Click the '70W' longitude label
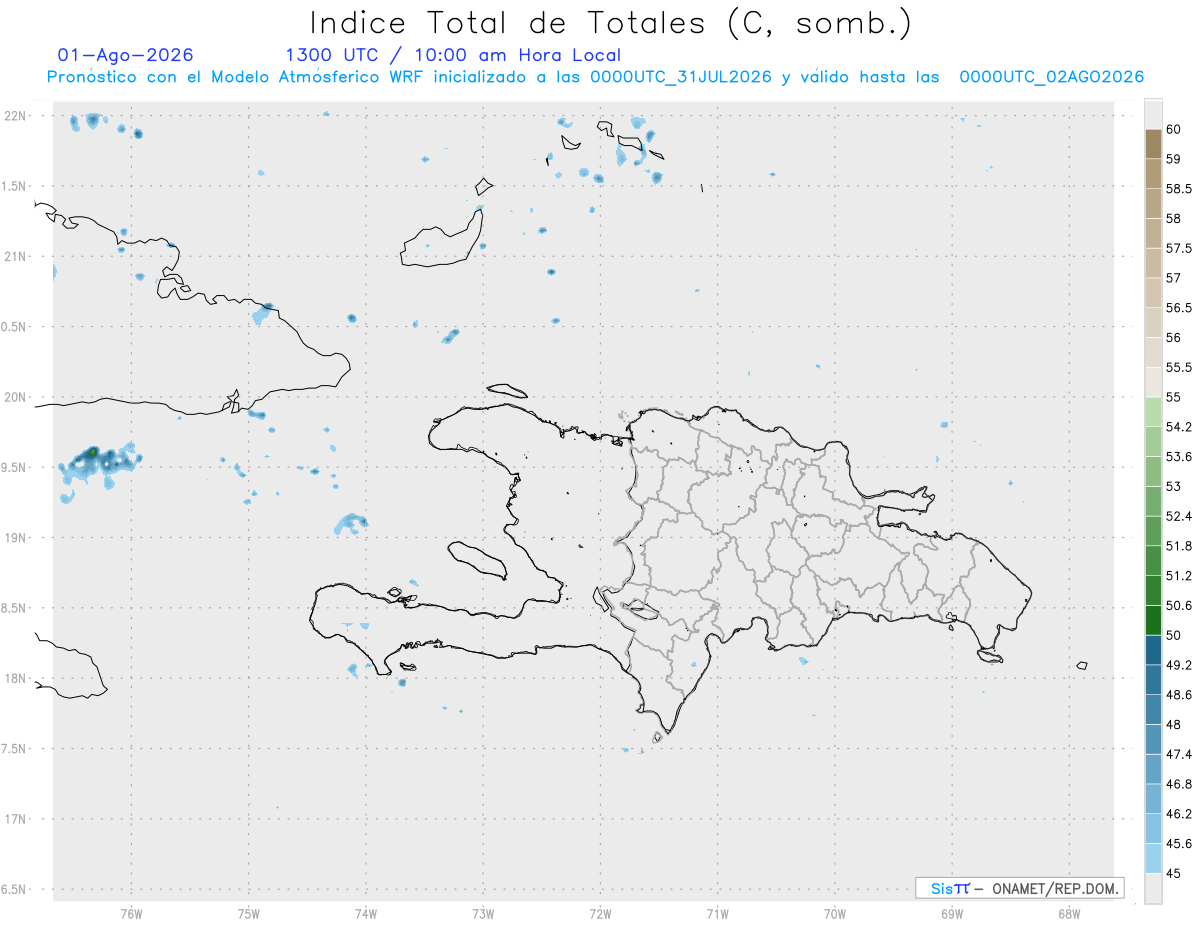 coord(835,913)
